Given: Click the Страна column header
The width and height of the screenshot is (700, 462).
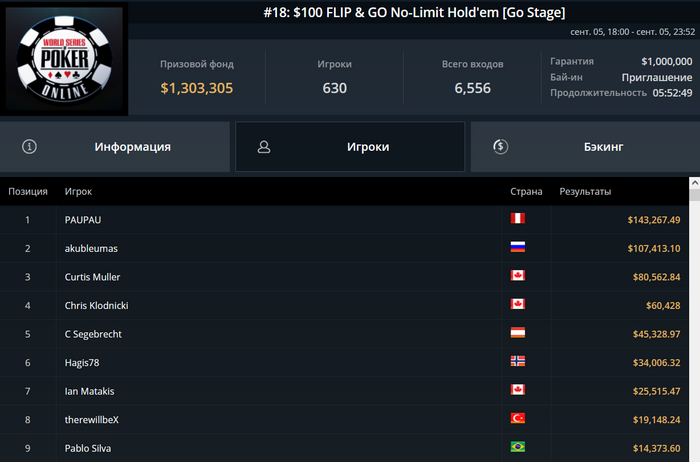Looking at the screenshot, I should [526, 191].
